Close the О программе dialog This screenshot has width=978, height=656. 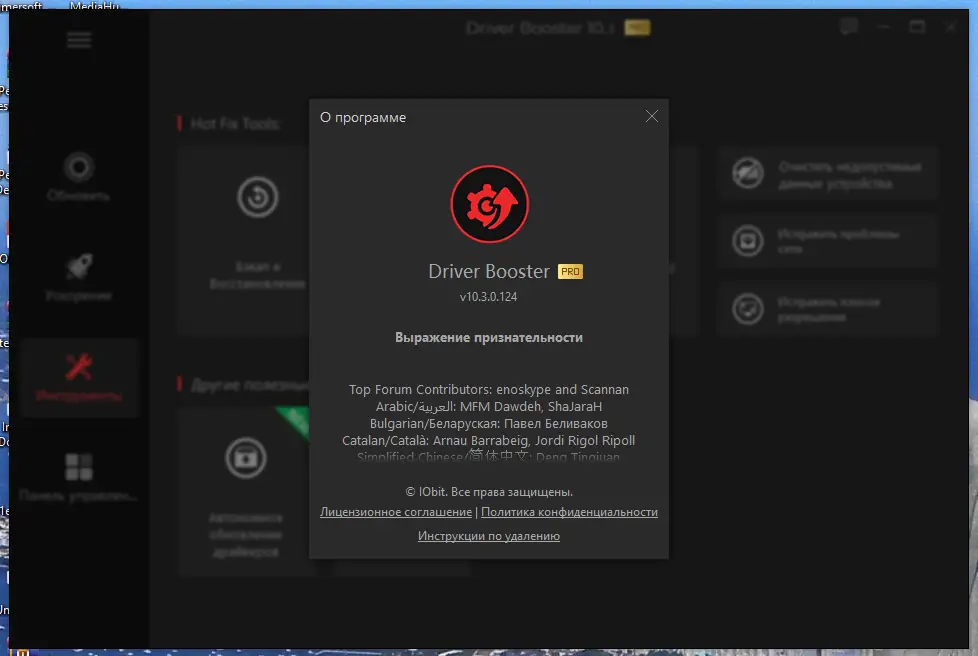pos(651,116)
